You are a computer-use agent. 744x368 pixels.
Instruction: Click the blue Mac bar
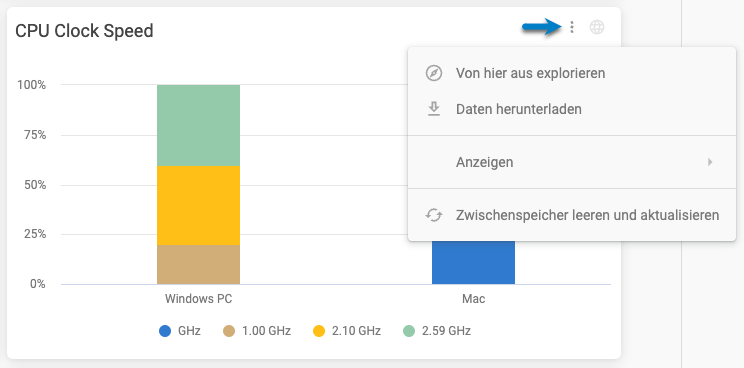[x=473, y=263]
